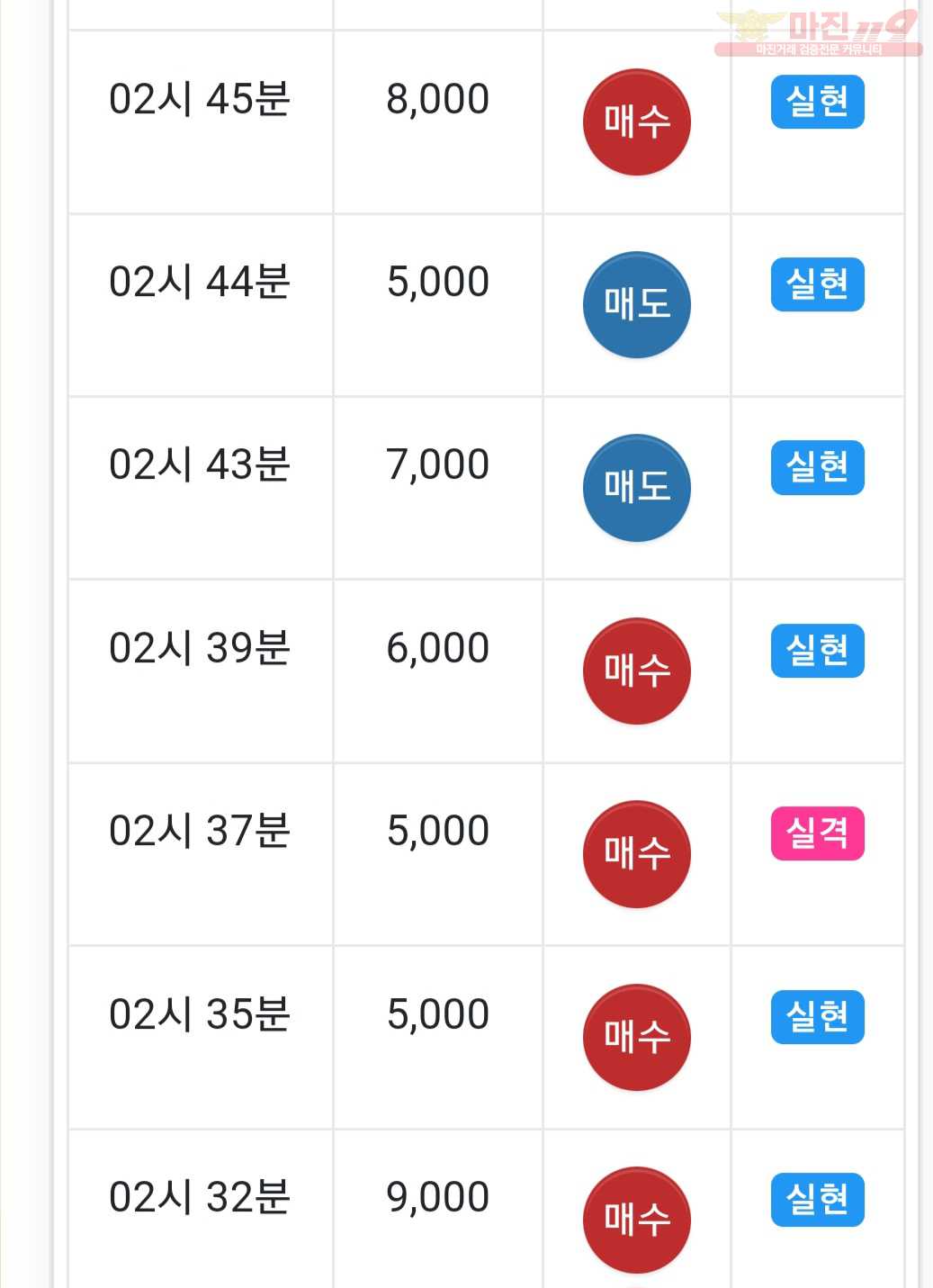Click the 실현 badge in 02시 43분 row
The height and width of the screenshot is (1288, 933).
(817, 467)
